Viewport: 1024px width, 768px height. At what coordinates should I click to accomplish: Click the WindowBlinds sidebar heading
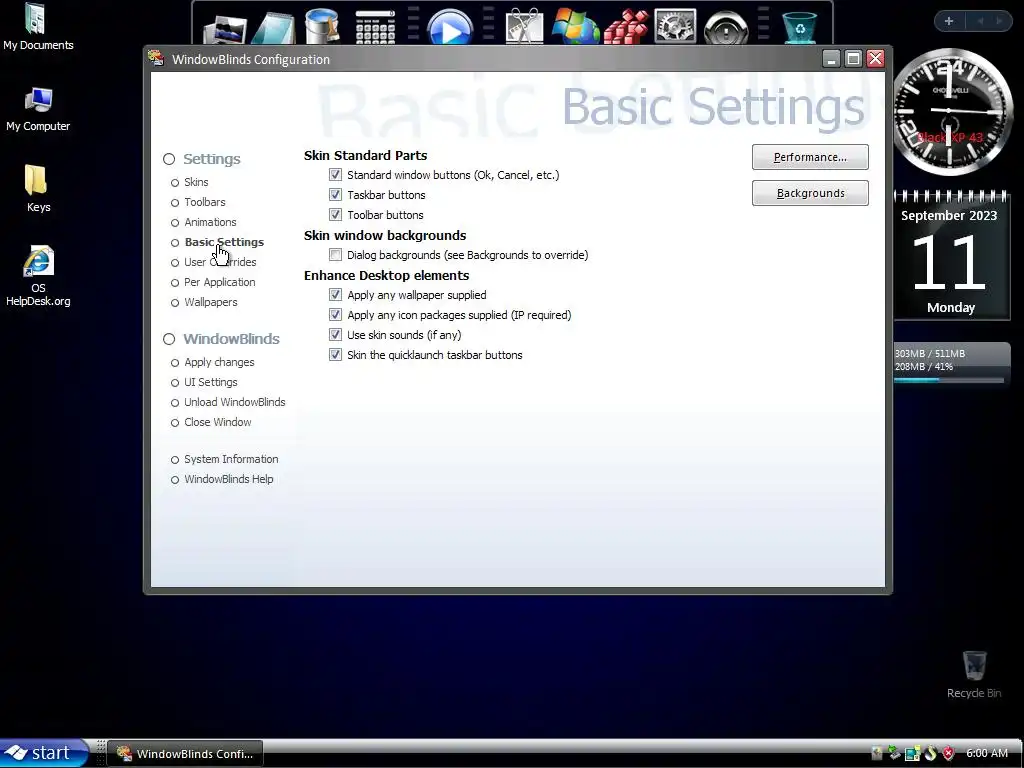coord(231,339)
